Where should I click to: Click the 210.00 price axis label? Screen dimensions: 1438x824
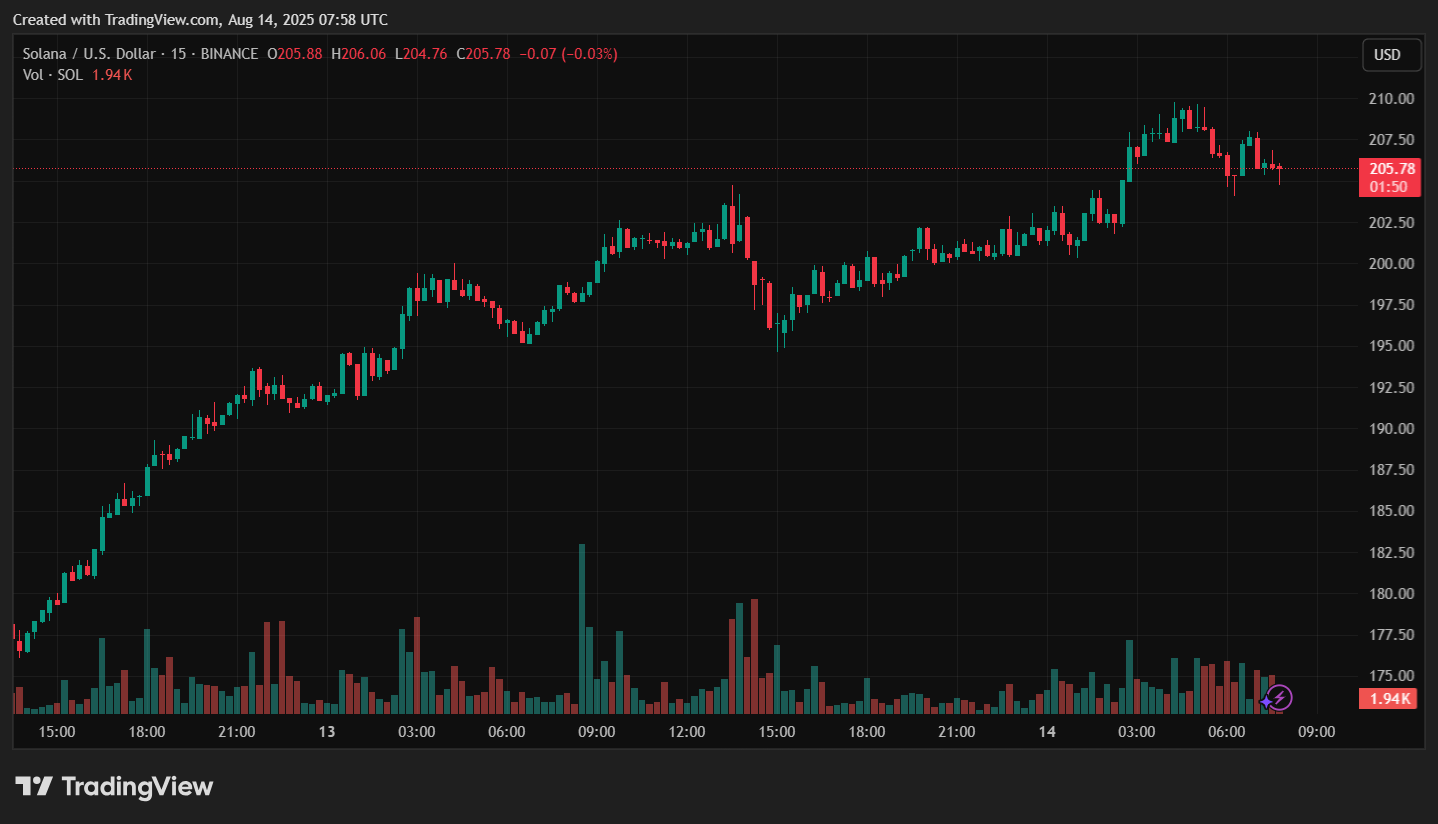click(x=1391, y=99)
